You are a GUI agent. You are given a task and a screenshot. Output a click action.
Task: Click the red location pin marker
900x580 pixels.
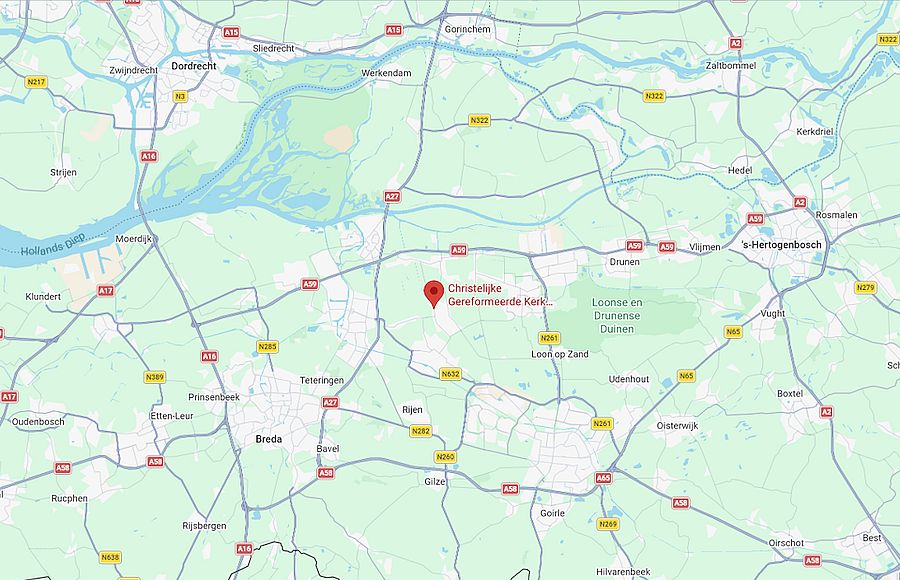coord(433,294)
